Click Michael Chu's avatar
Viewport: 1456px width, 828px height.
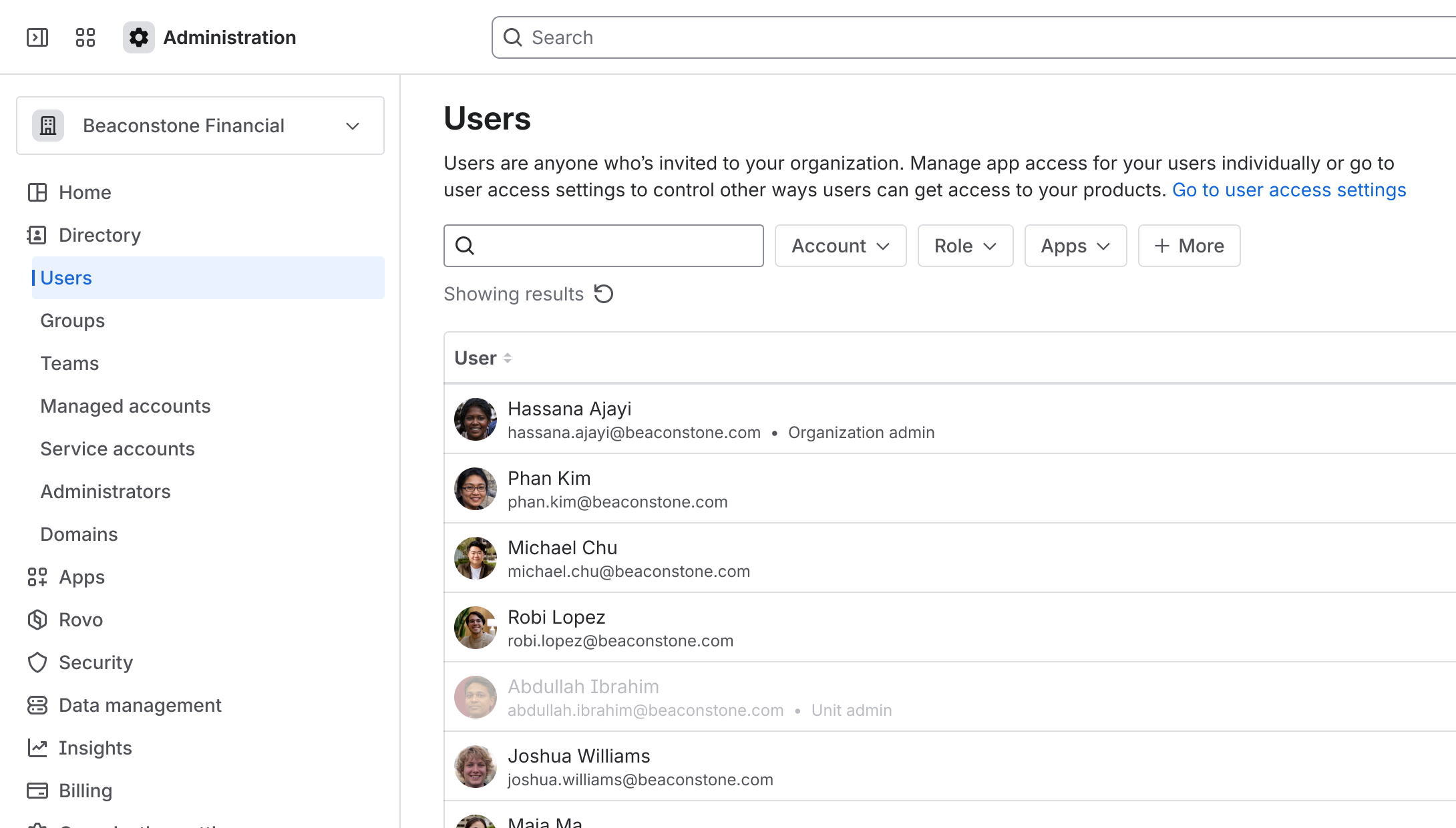pos(476,558)
